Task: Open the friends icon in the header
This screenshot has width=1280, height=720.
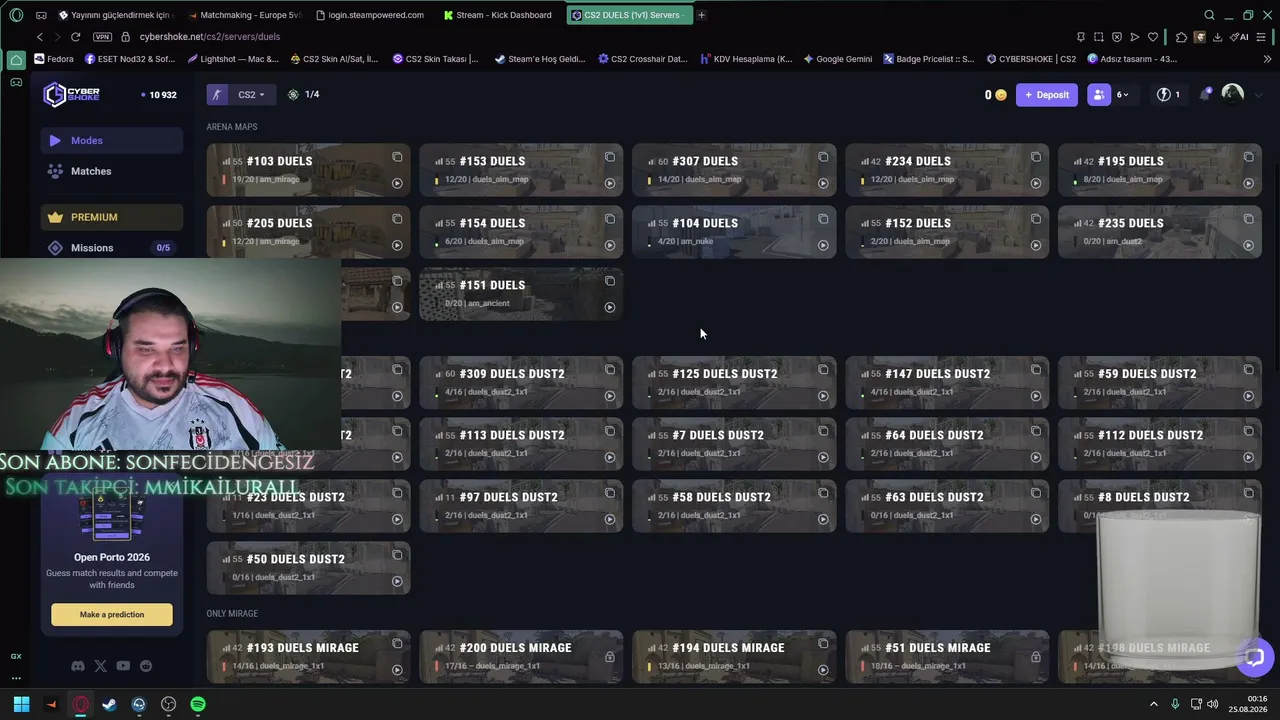Action: (1099, 95)
